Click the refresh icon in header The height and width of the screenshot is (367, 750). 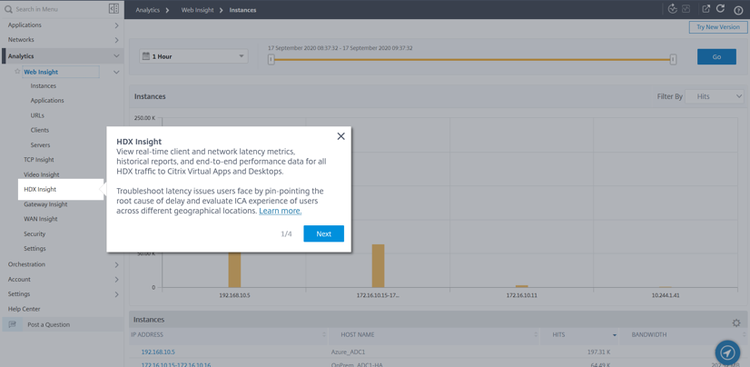720,9
